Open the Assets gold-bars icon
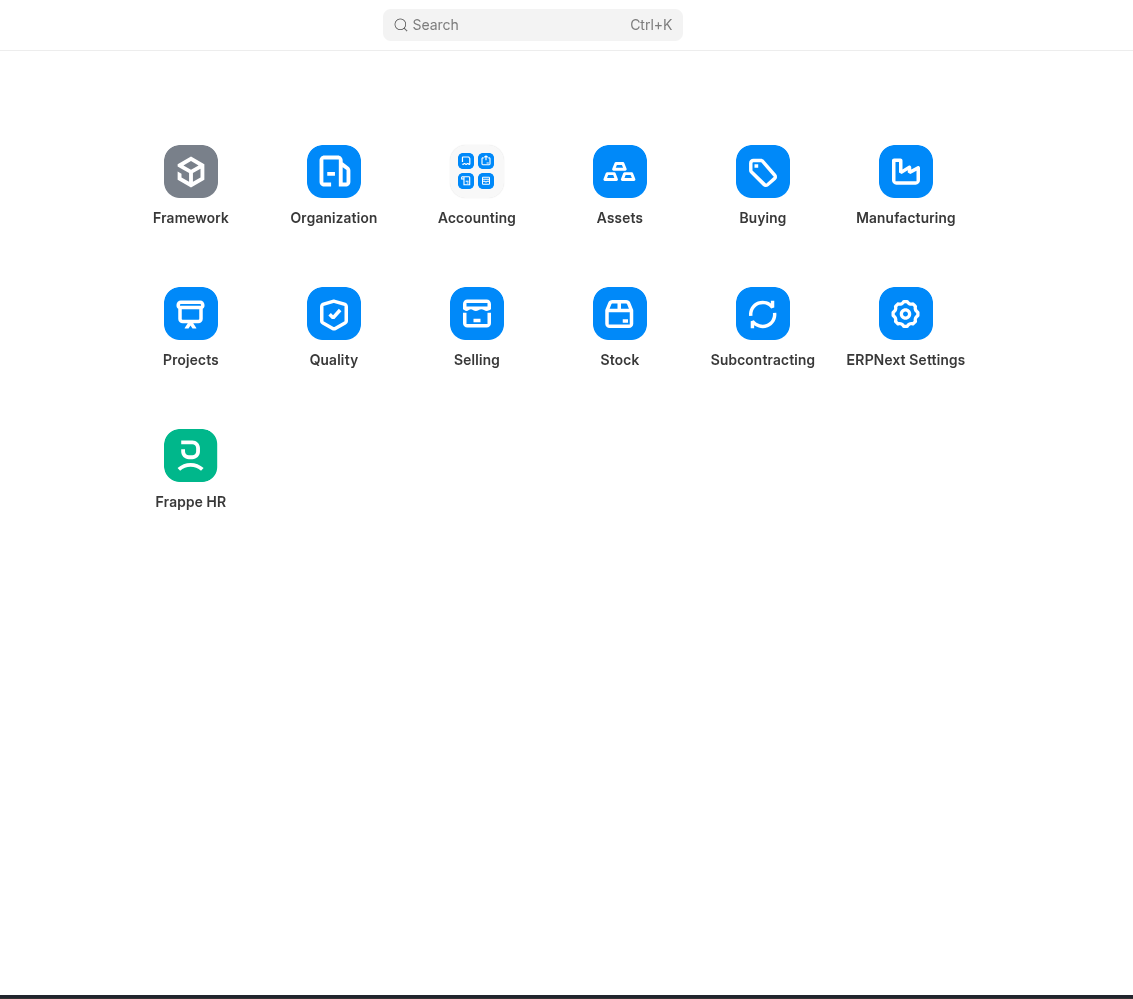Screen dimensions: 1133x999 click(x=620, y=171)
